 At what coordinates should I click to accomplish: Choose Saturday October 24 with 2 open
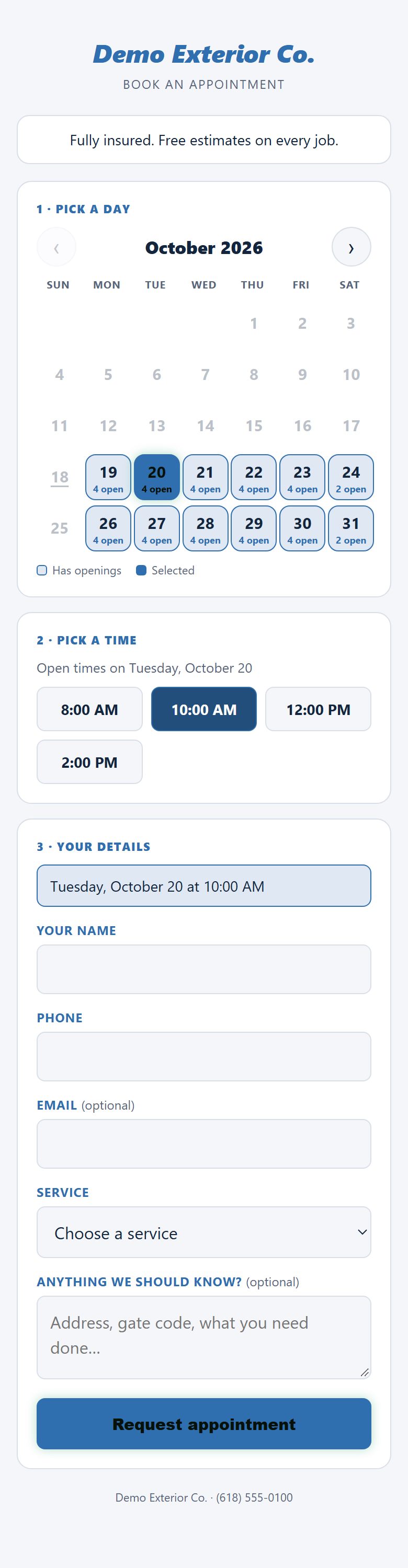(351, 477)
